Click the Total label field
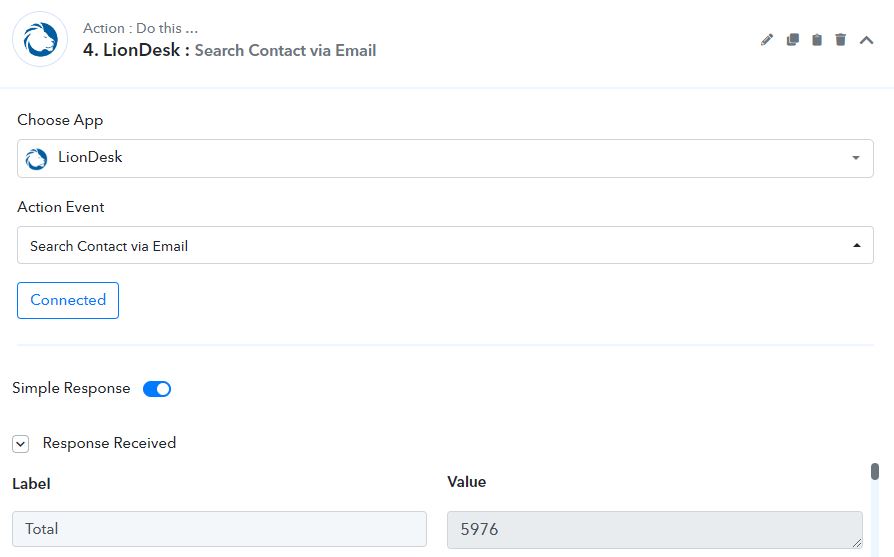 click(220, 529)
